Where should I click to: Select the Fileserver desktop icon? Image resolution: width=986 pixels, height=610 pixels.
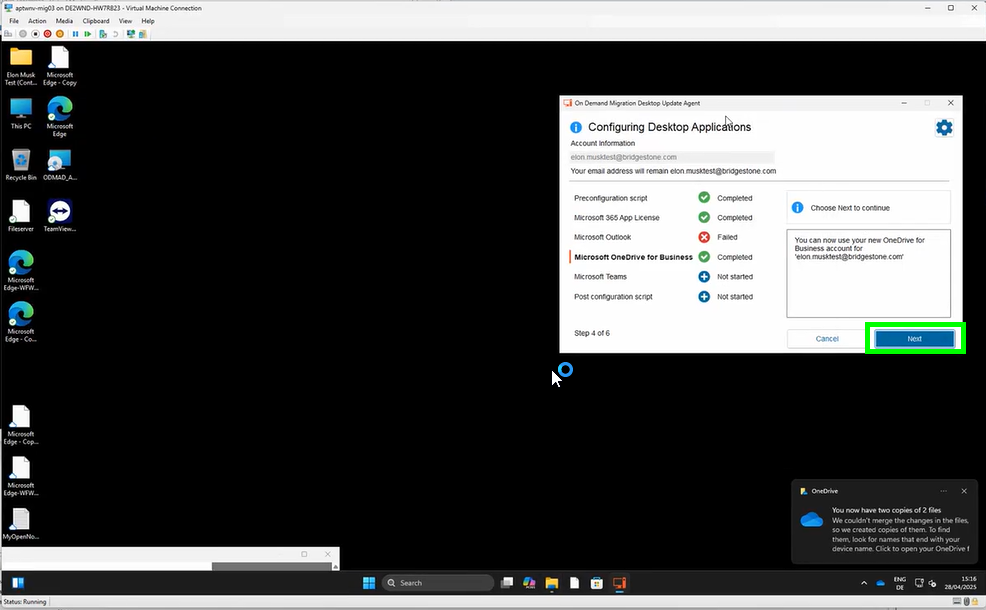point(21,216)
